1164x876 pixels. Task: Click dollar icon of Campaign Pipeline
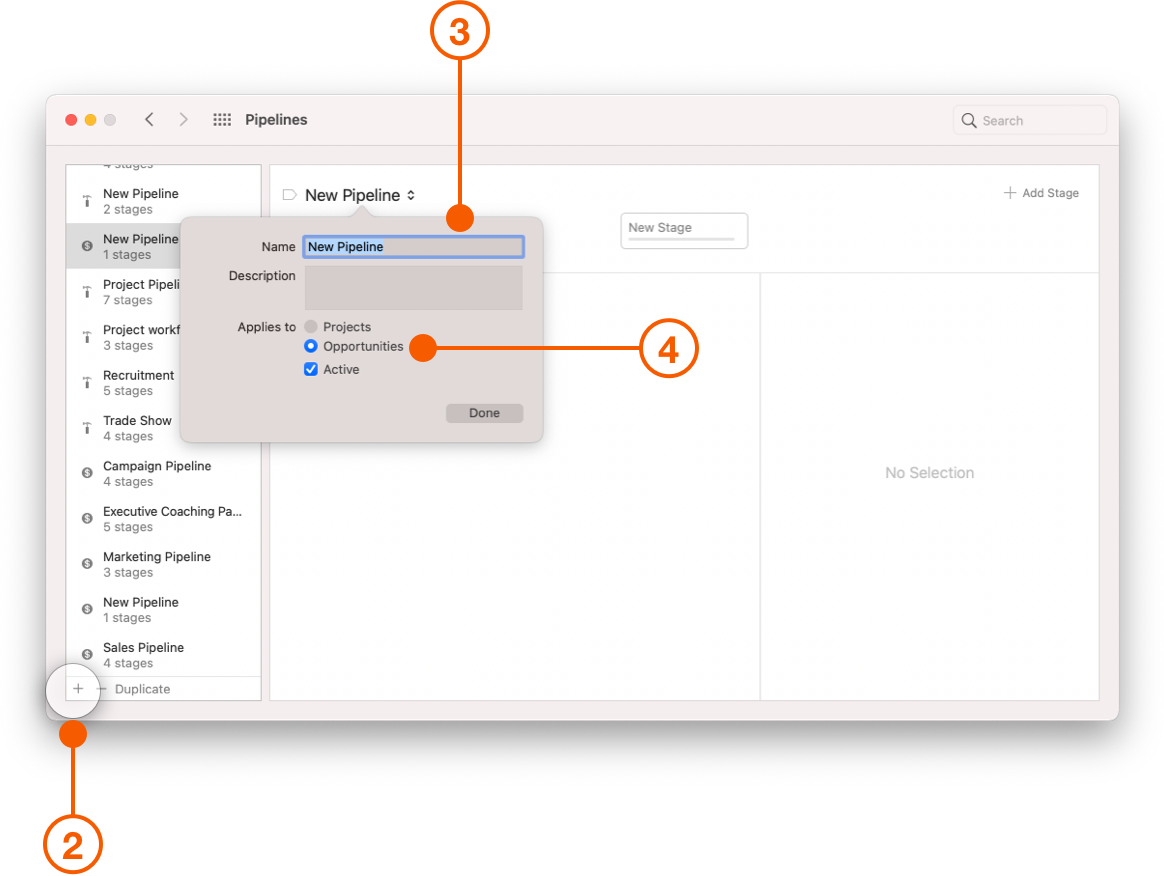click(87, 473)
